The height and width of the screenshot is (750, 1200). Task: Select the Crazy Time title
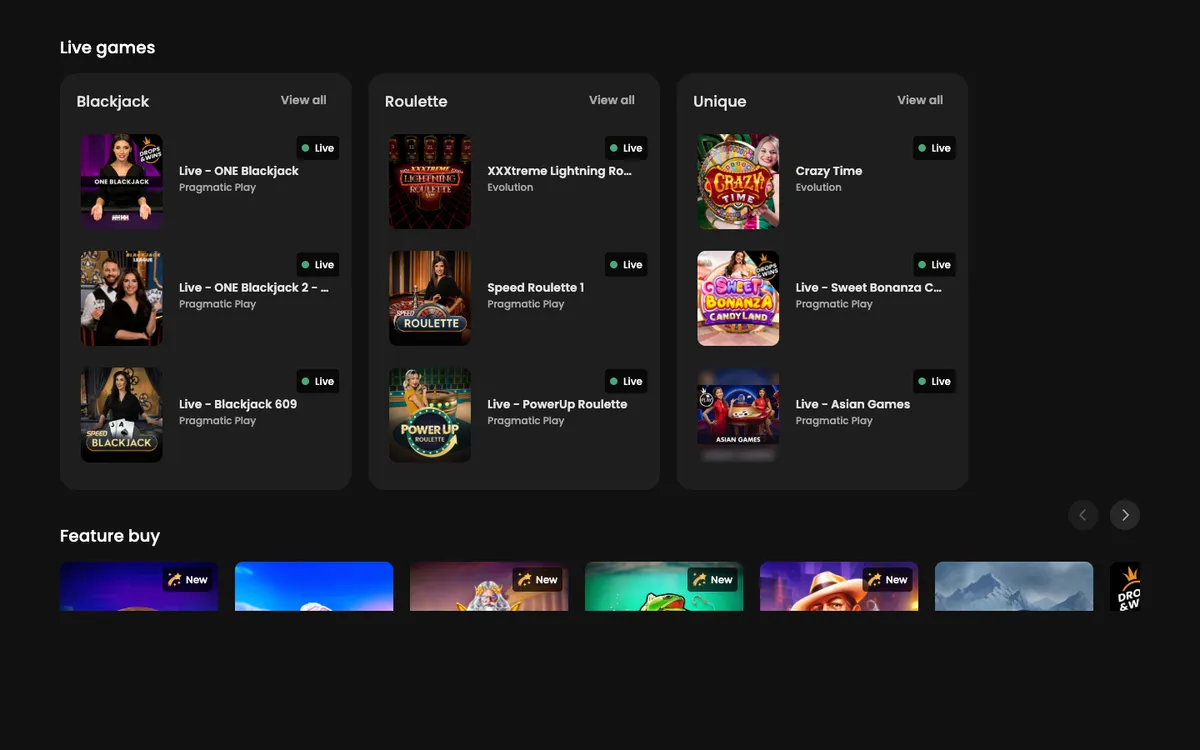829,171
